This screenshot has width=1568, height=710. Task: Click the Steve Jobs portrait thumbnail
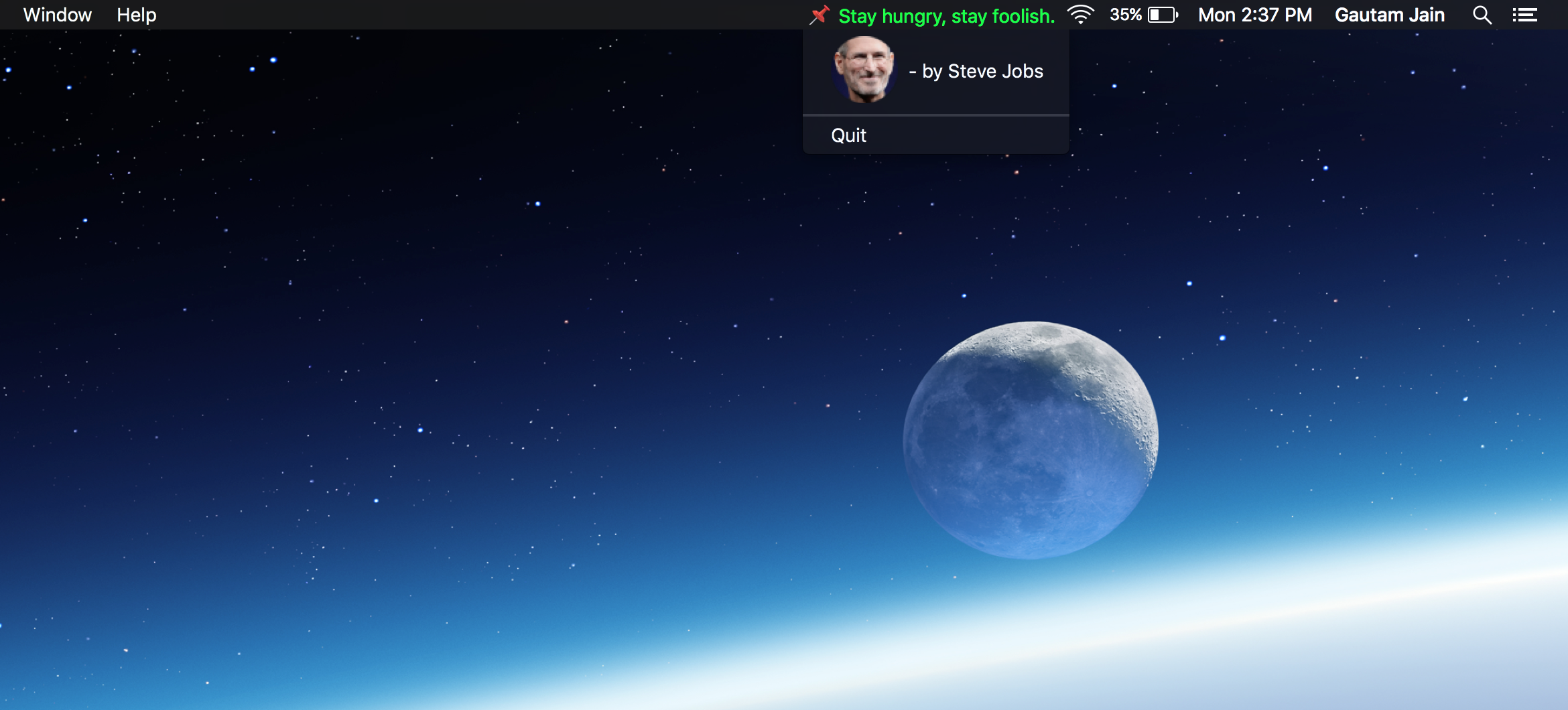click(864, 70)
